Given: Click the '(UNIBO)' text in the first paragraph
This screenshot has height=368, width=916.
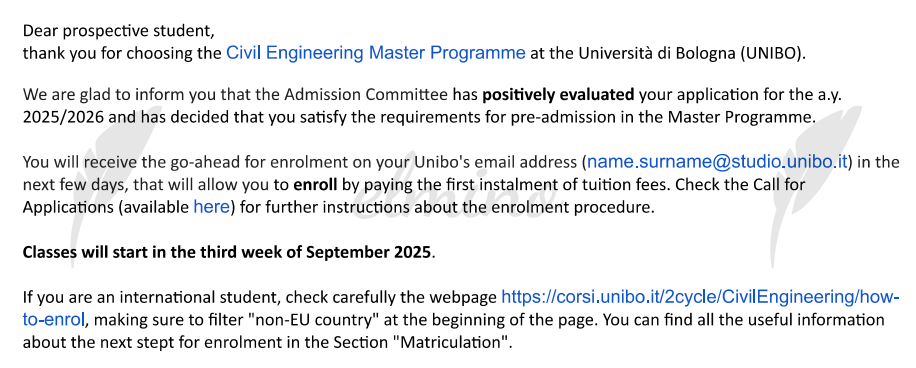Looking at the screenshot, I should [773, 54].
